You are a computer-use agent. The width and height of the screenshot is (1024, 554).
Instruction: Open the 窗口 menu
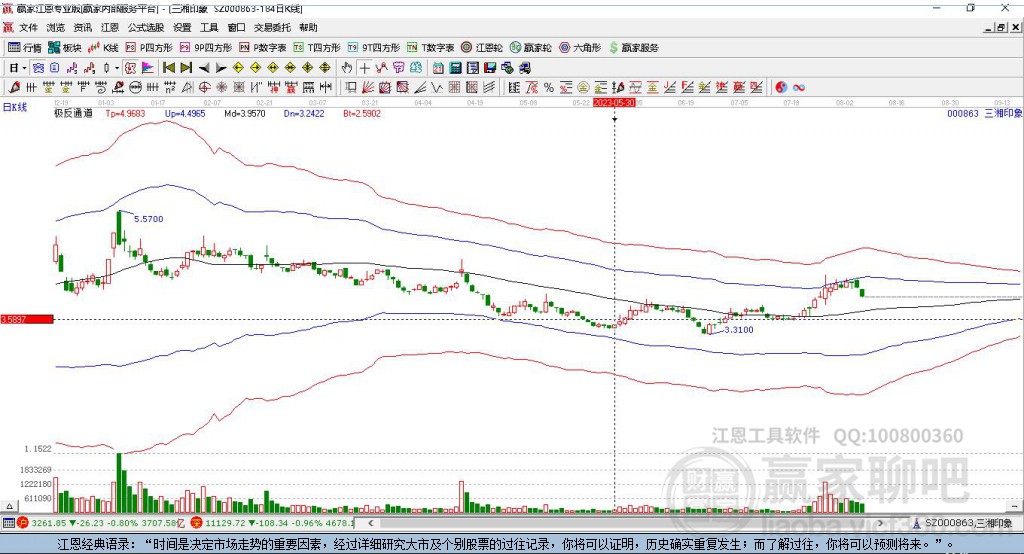click(x=236, y=27)
